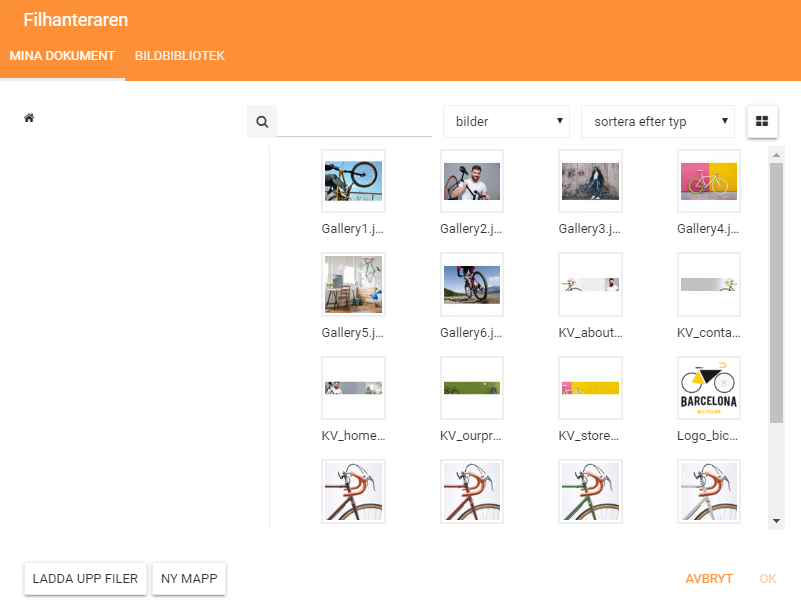This screenshot has width=801, height=602.
Task: Select the KV_about banner thumbnail
Action: click(x=591, y=285)
